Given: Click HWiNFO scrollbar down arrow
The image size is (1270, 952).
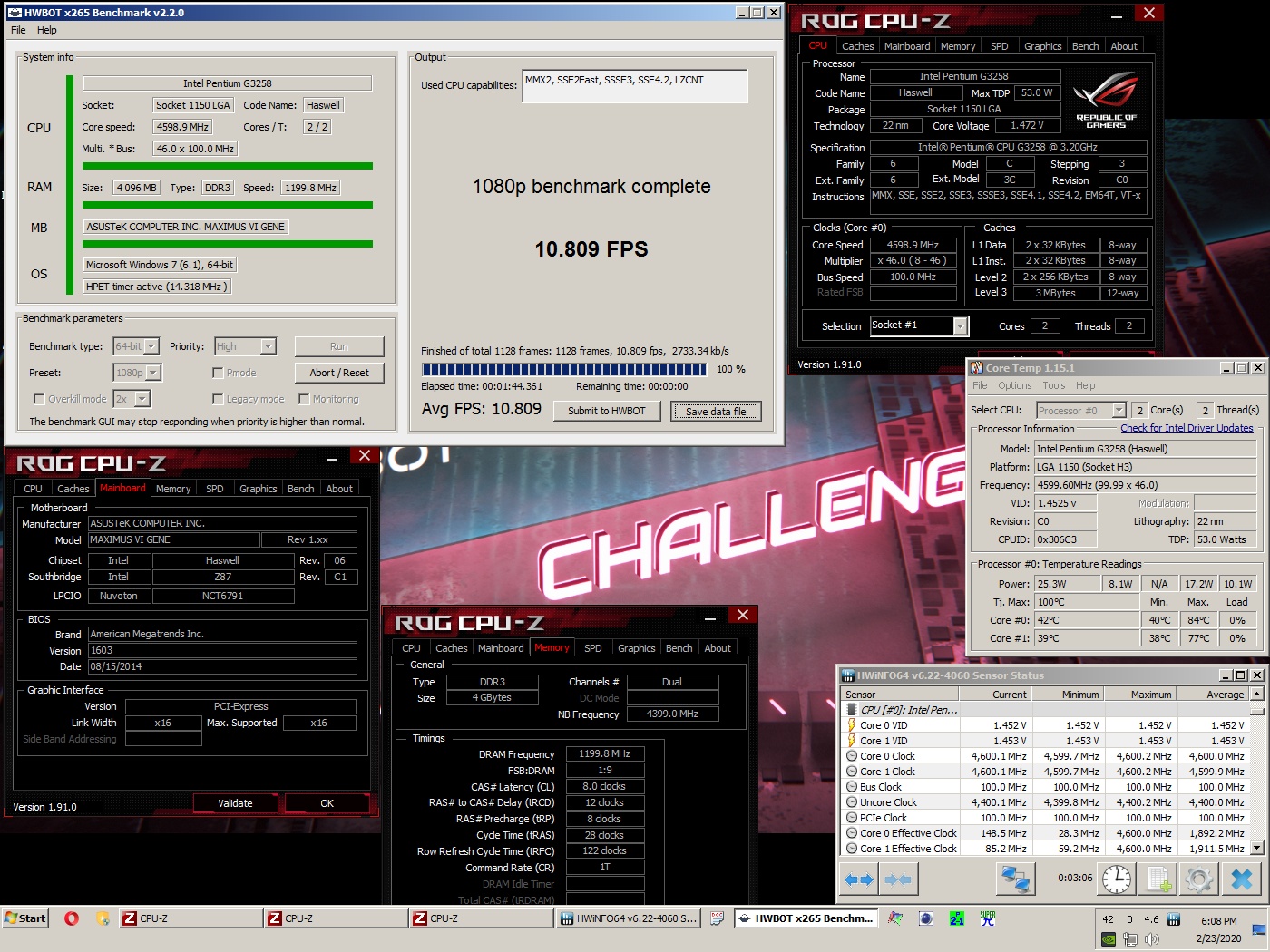Looking at the screenshot, I should point(1256,849).
